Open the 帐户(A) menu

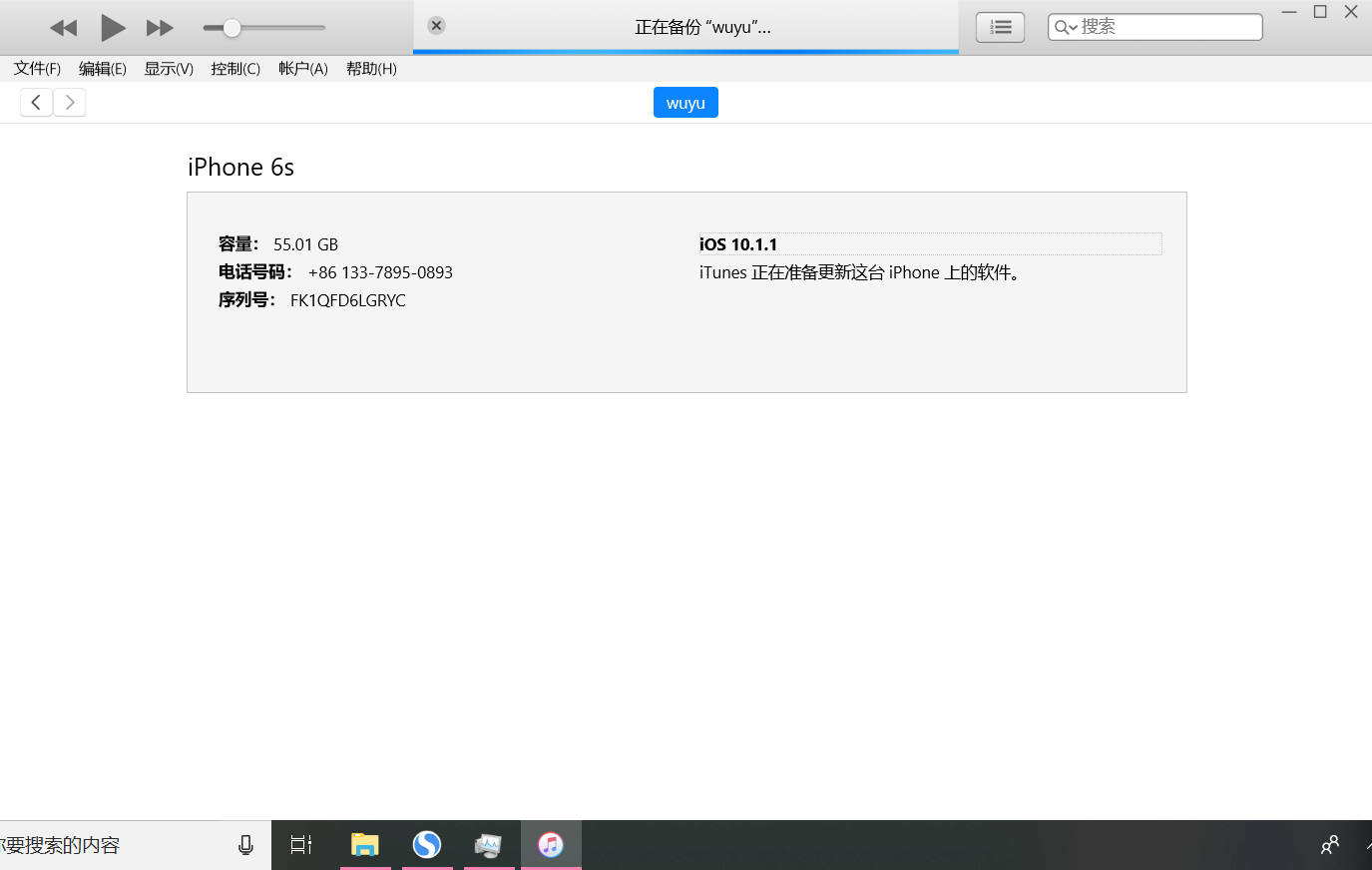point(303,69)
